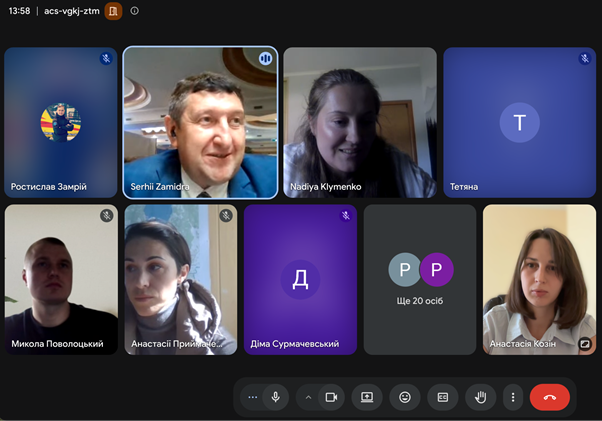
Task: Click picture-in-picture icon on Анастасія Козін tile
Action: tap(585, 343)
